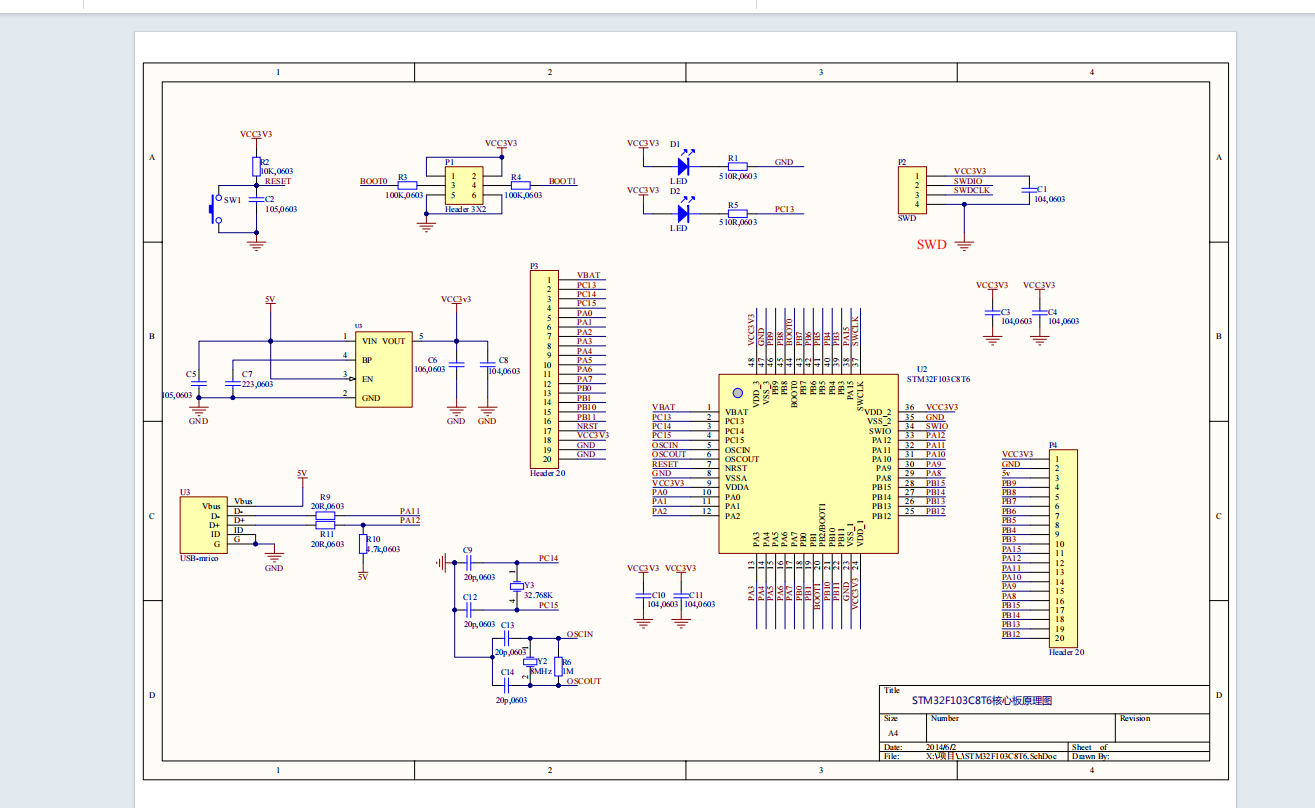This screenshot has width=1315, height=808.
Task: Click the VBAT label on P3 pin 1
Action: click(x=589, y=275)
